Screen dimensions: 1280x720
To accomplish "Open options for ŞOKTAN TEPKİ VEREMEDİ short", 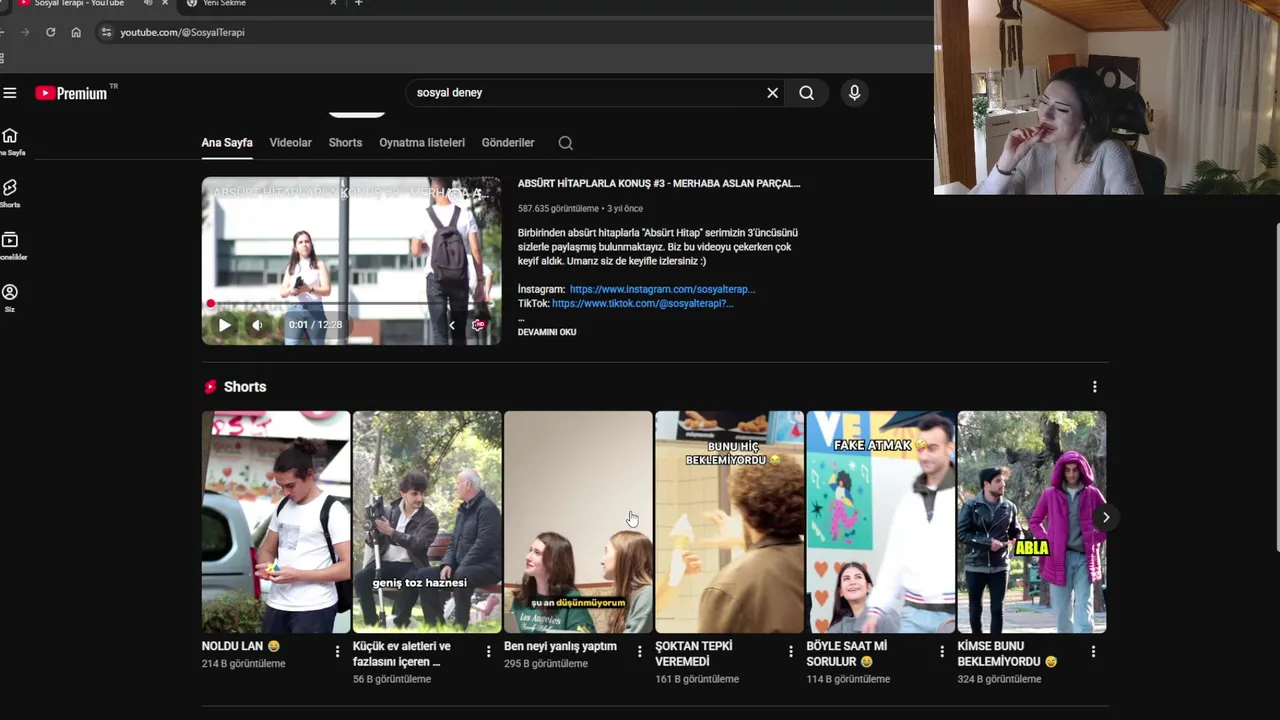I will pyautogui.click(x=791, y=651).
